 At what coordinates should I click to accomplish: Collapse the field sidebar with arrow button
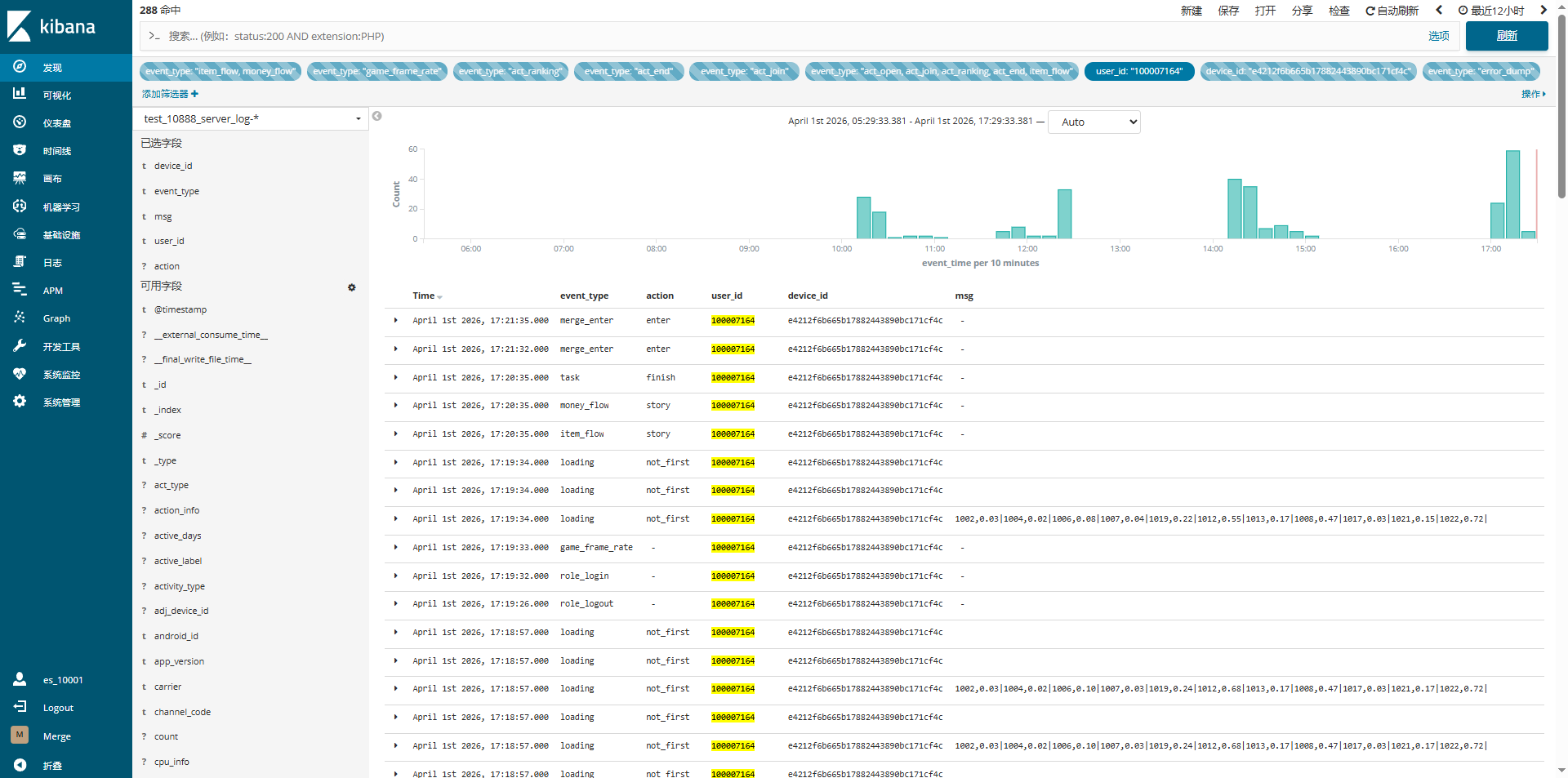377,117
